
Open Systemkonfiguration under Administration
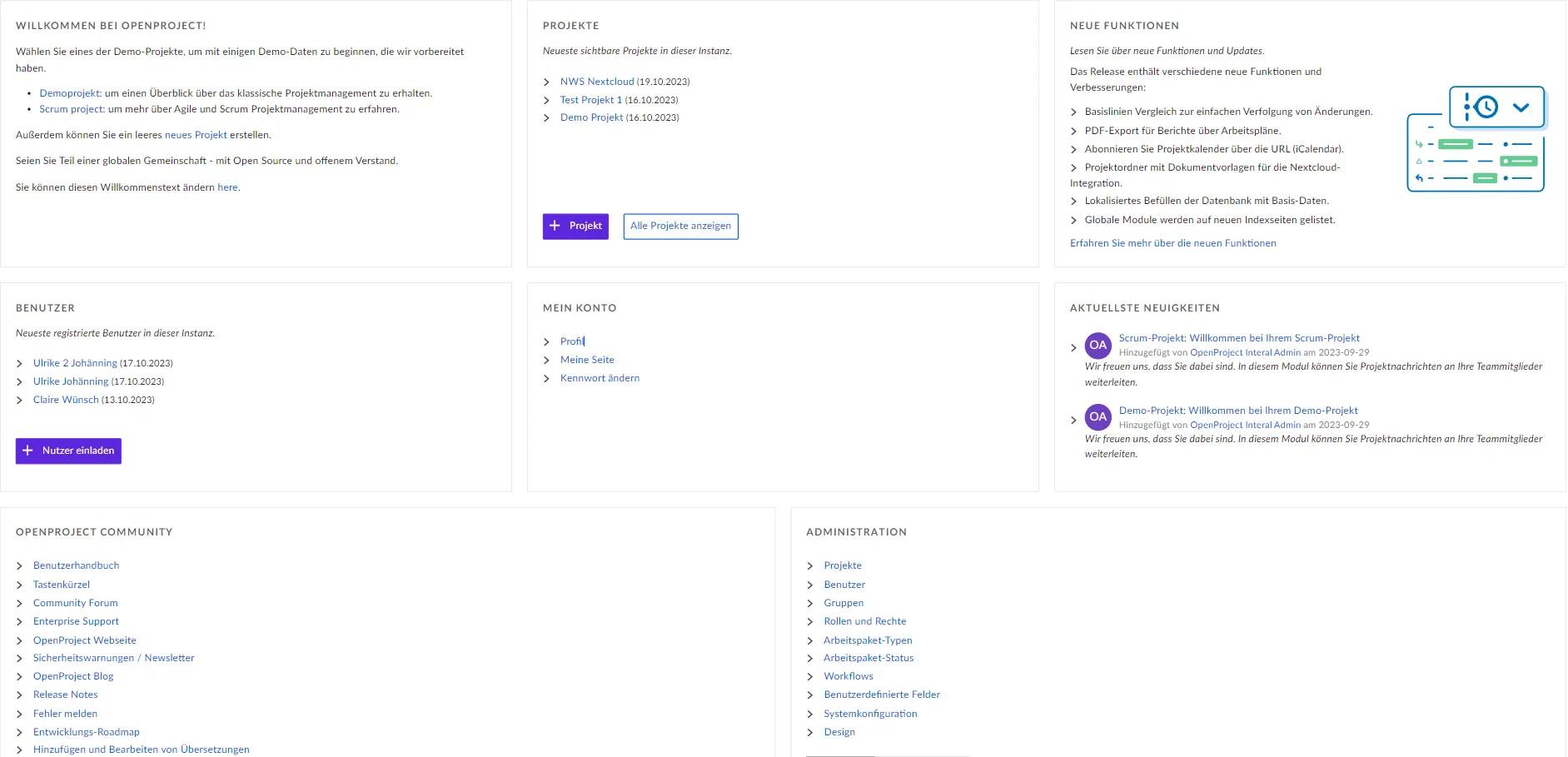point(869,713)
